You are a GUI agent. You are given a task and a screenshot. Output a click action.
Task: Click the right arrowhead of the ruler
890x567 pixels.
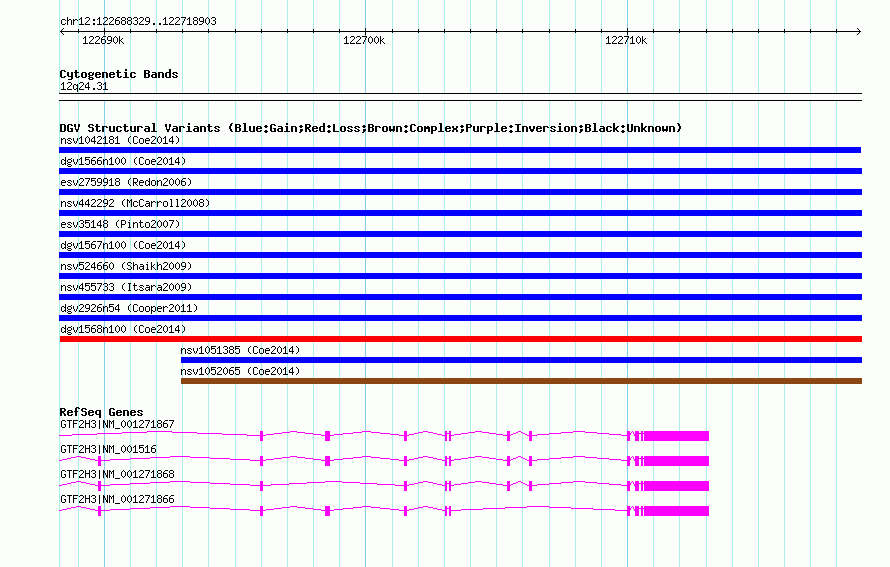(859, 32)
